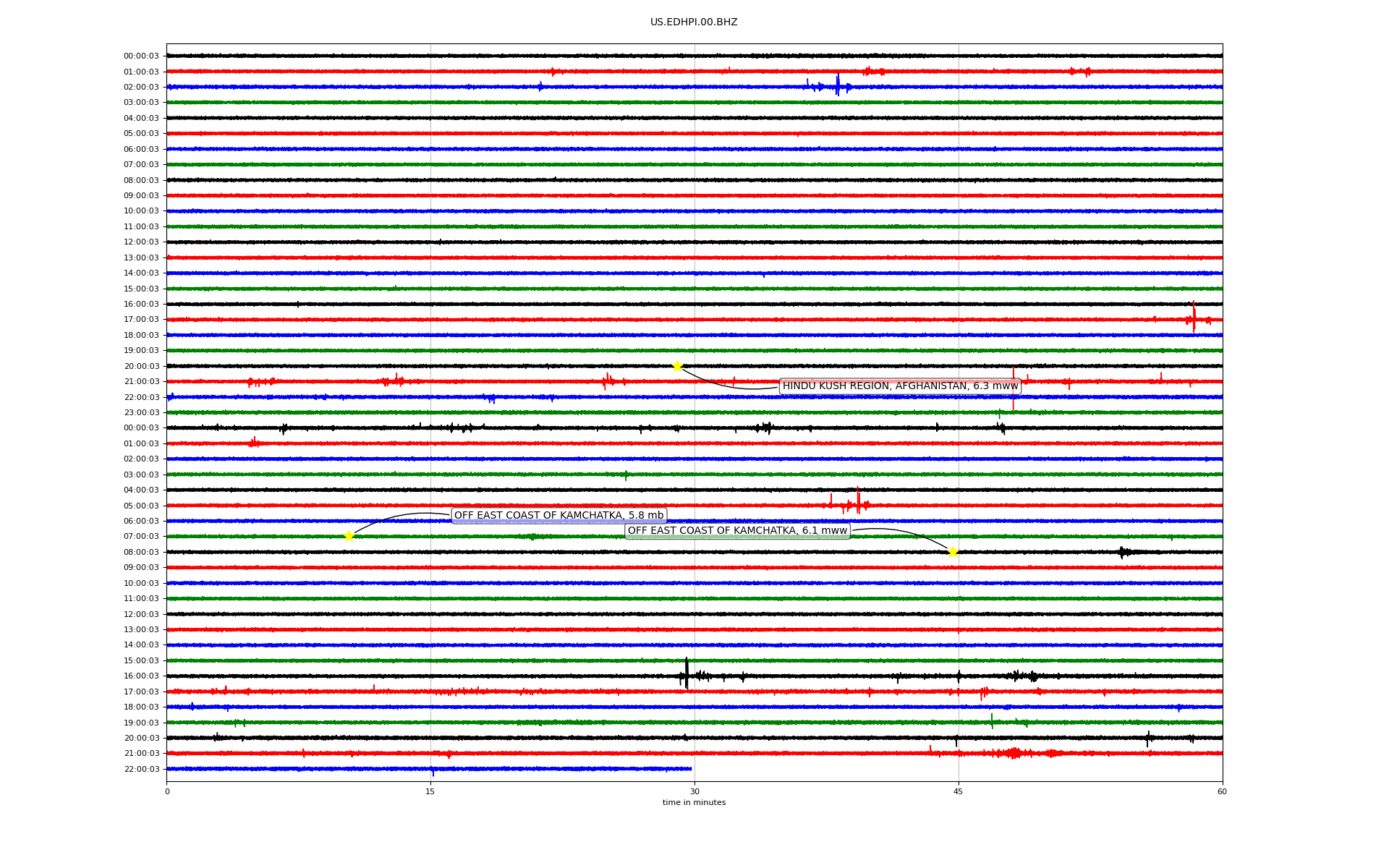Viewport: 1389px width, 868px height.
Task: Click the Kamchatka 6.1 mww star marker
Action: [953, 552]
